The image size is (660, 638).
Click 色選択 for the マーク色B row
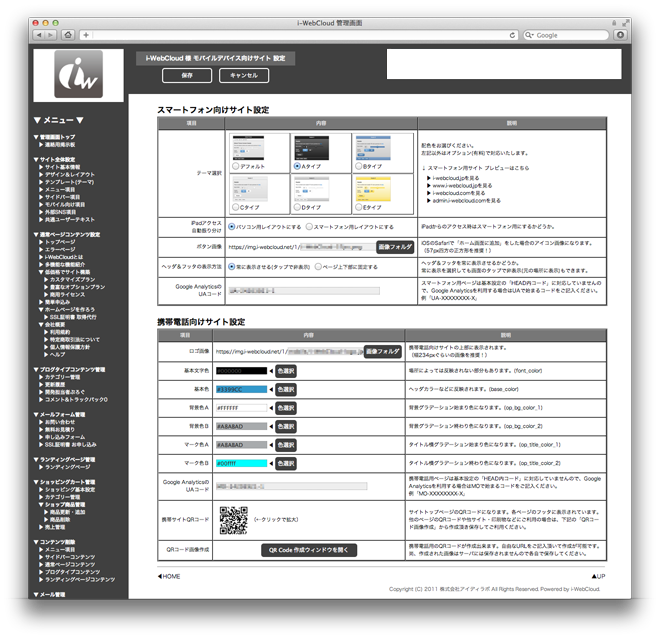tap(286, 463)
